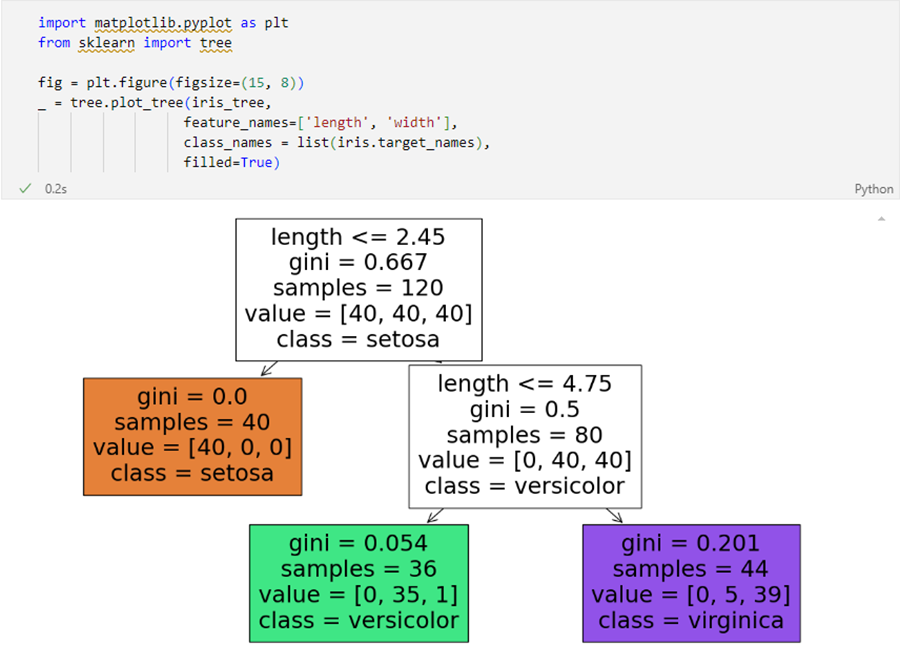The width and height of the screenshot is (900, 645).
Task: Click 'class = virginica' text
Action: tap(690, 620)
